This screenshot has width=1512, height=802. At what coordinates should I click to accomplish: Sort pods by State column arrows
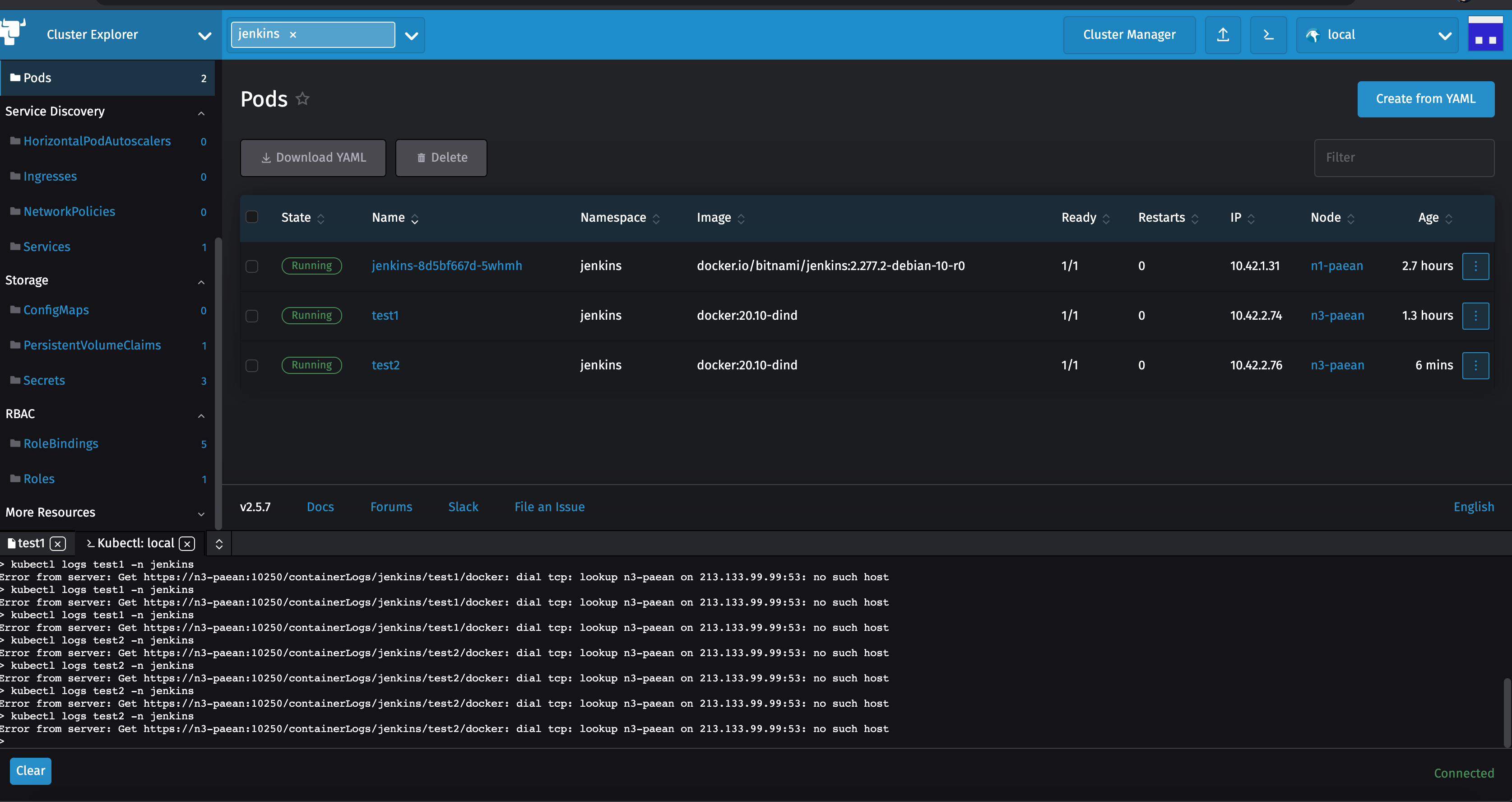320,219
